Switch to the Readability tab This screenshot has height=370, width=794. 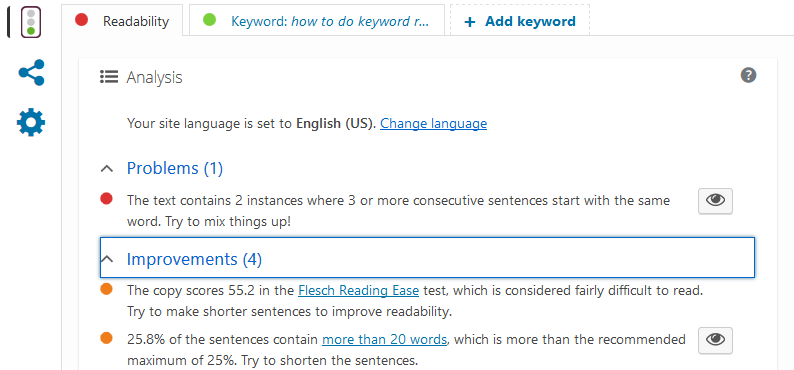[x=122, y=20]
